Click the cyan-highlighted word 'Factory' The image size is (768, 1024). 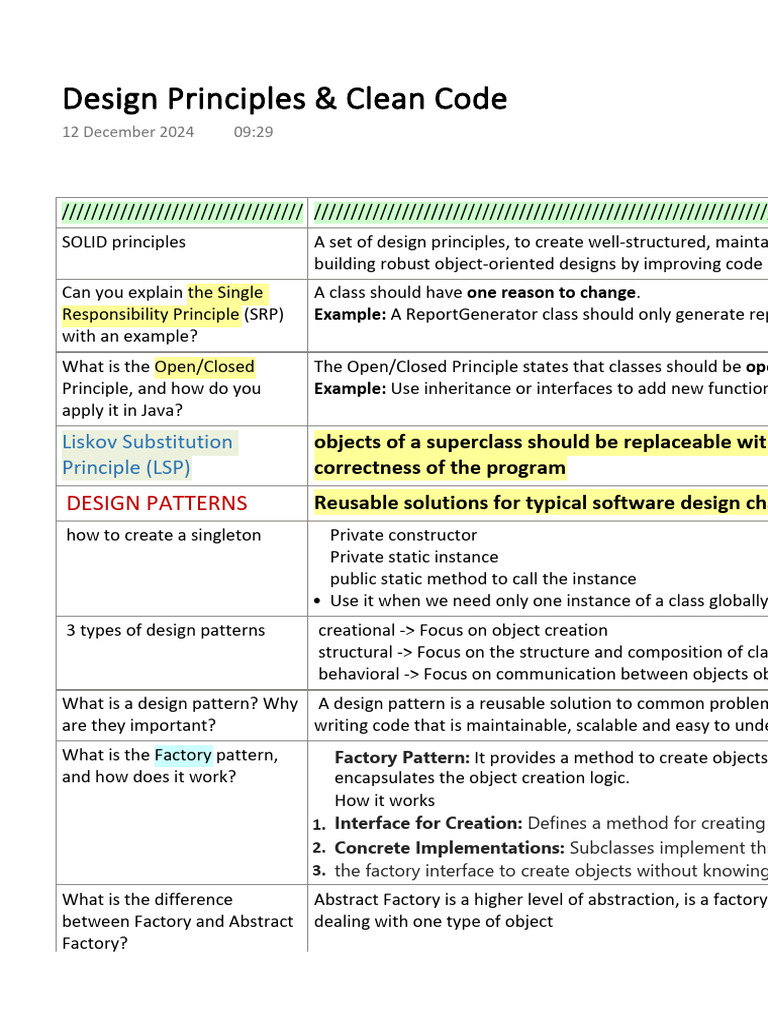(x=183, y=755)
